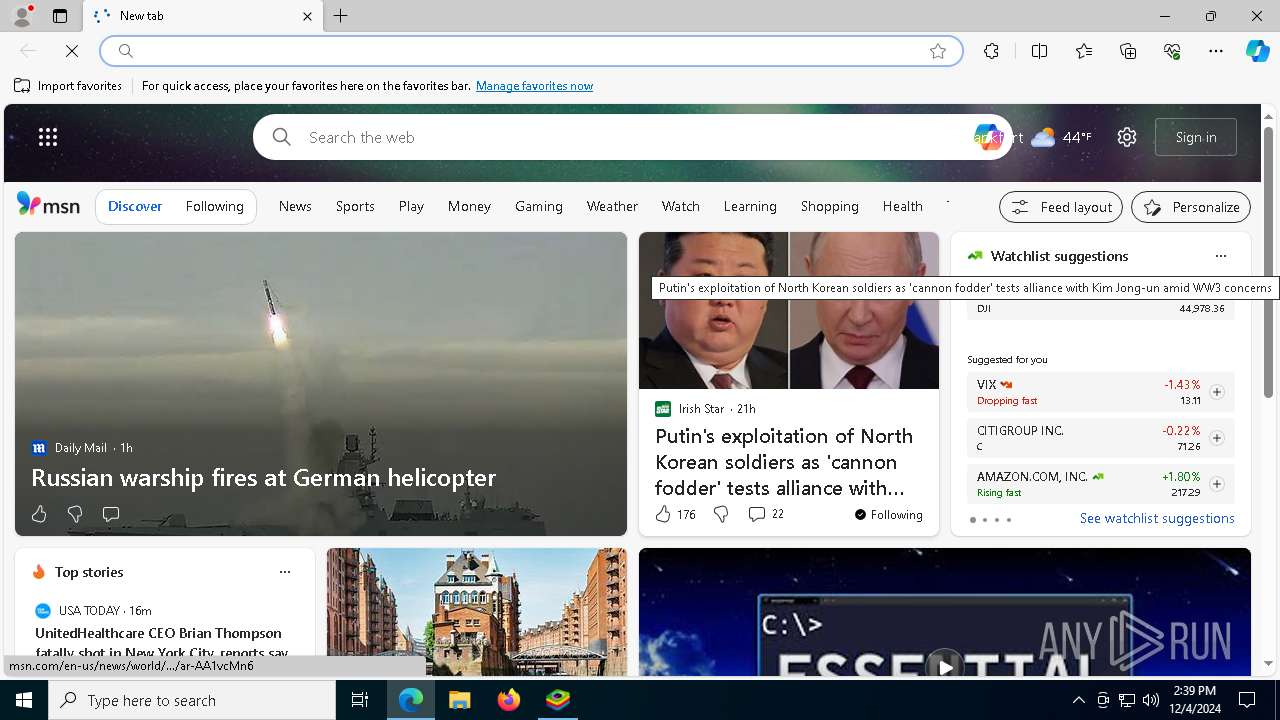This screenshot has width=1280, height=720.
Task: Open the 22 comments on Putin article
Action: [766, 514]
